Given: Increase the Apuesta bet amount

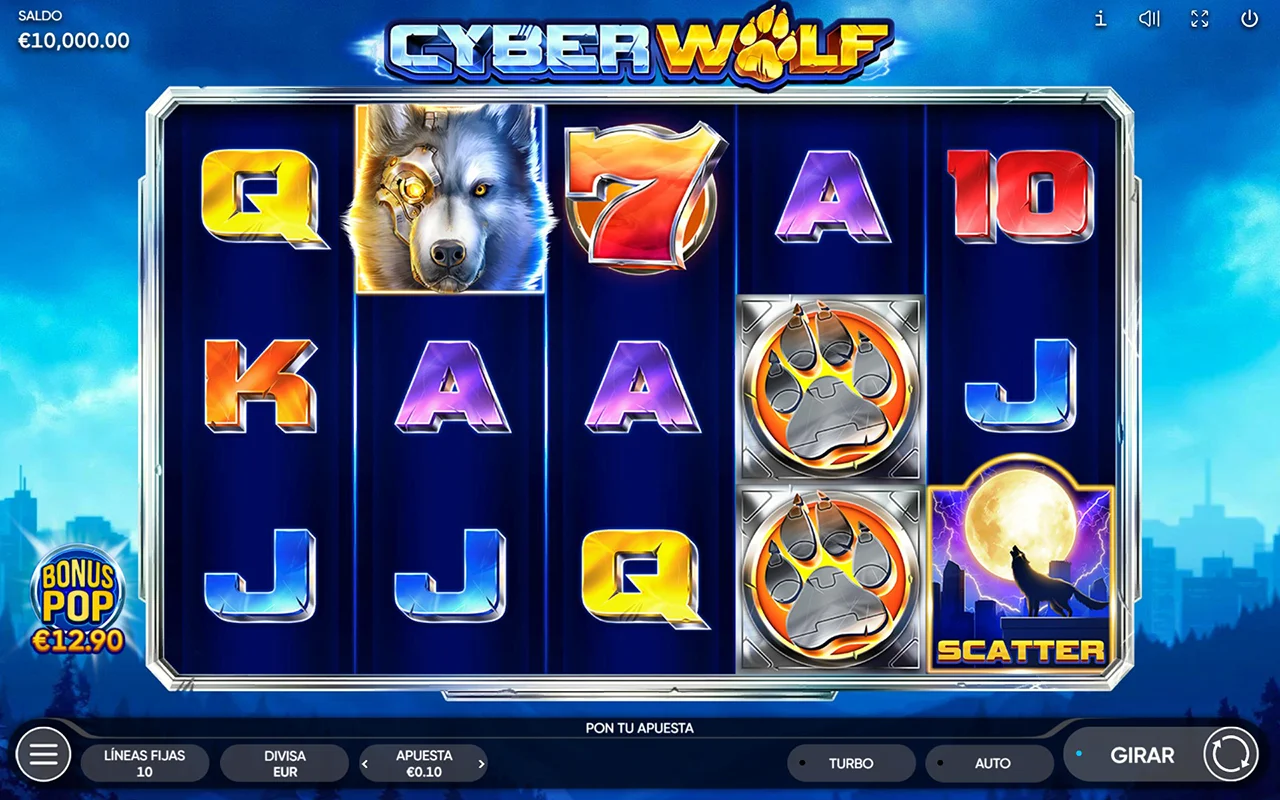Looking at the screenshot, I should (481, 764).
